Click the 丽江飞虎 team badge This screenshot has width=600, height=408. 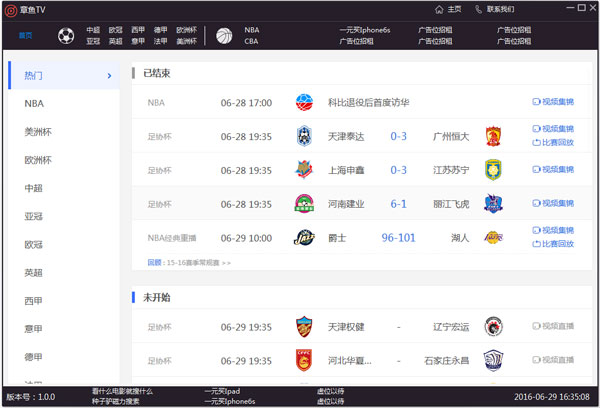493,204
